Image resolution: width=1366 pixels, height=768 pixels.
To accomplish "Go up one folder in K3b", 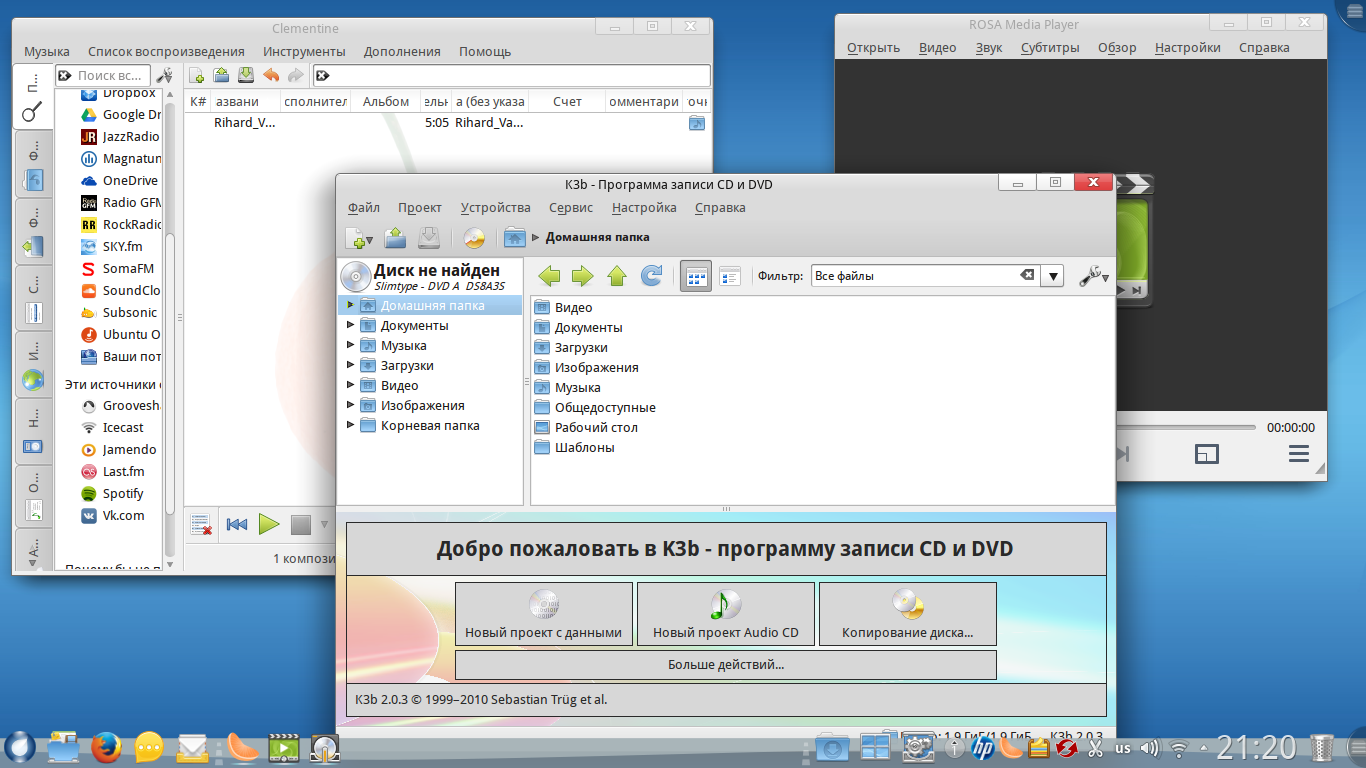I will pyautogui.click(x=617, y=276).
